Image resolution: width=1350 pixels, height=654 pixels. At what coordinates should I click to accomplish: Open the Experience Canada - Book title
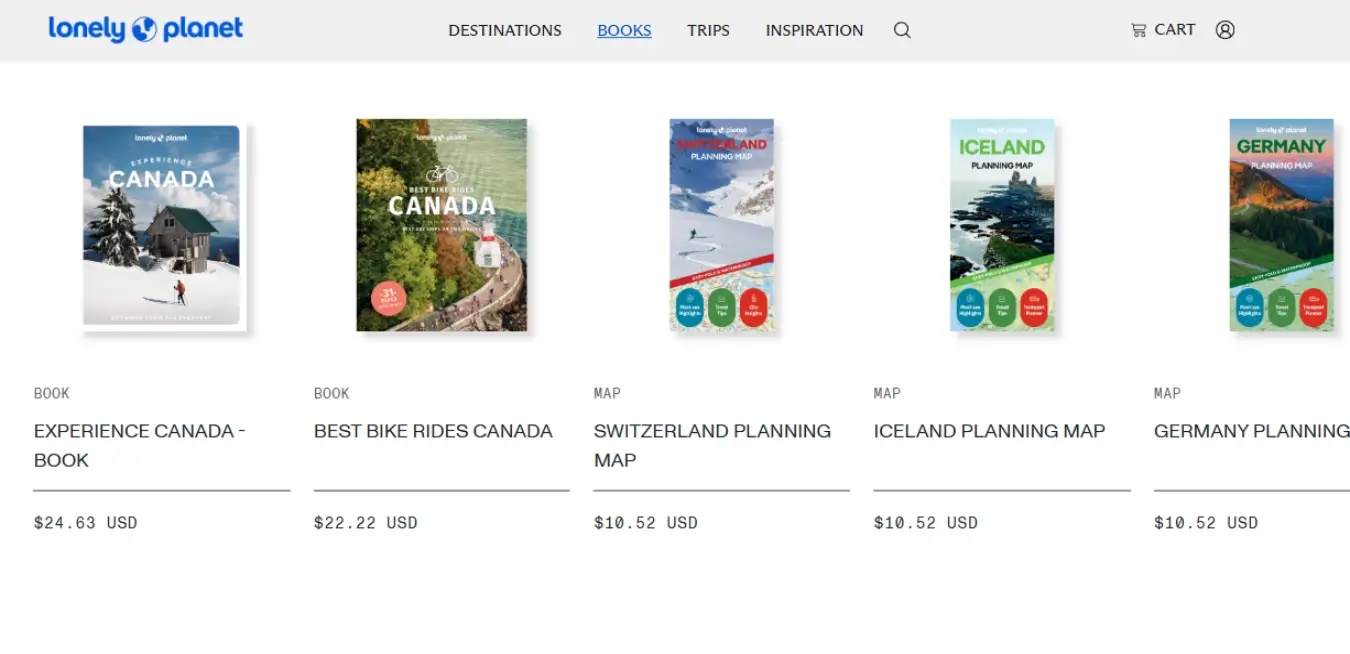tap(140, 445)
